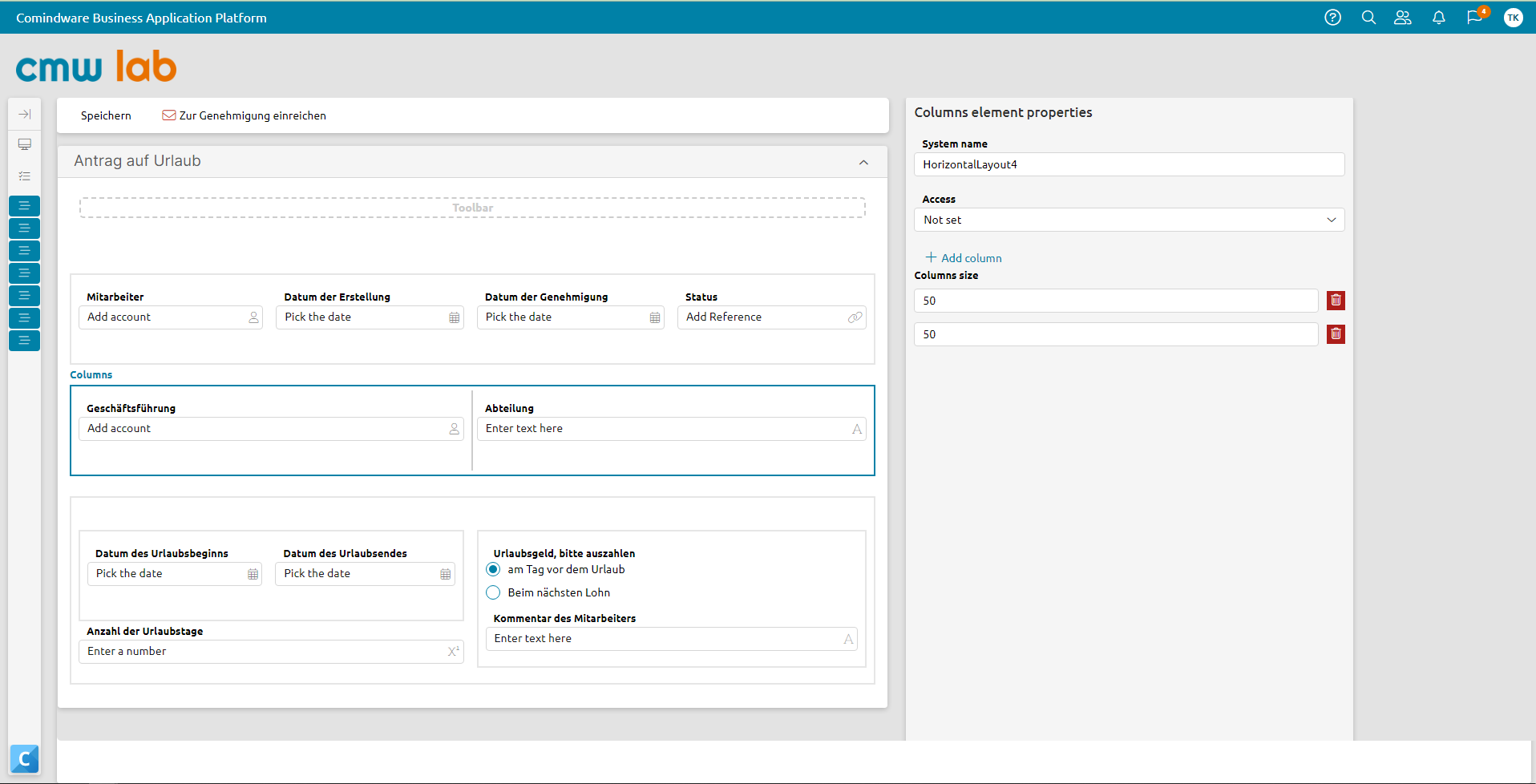Image resolution: width=1536 pixels, height=784 pixels.
Task: Collapse the left sidebar arrow icon
Action: pos(25,115)
